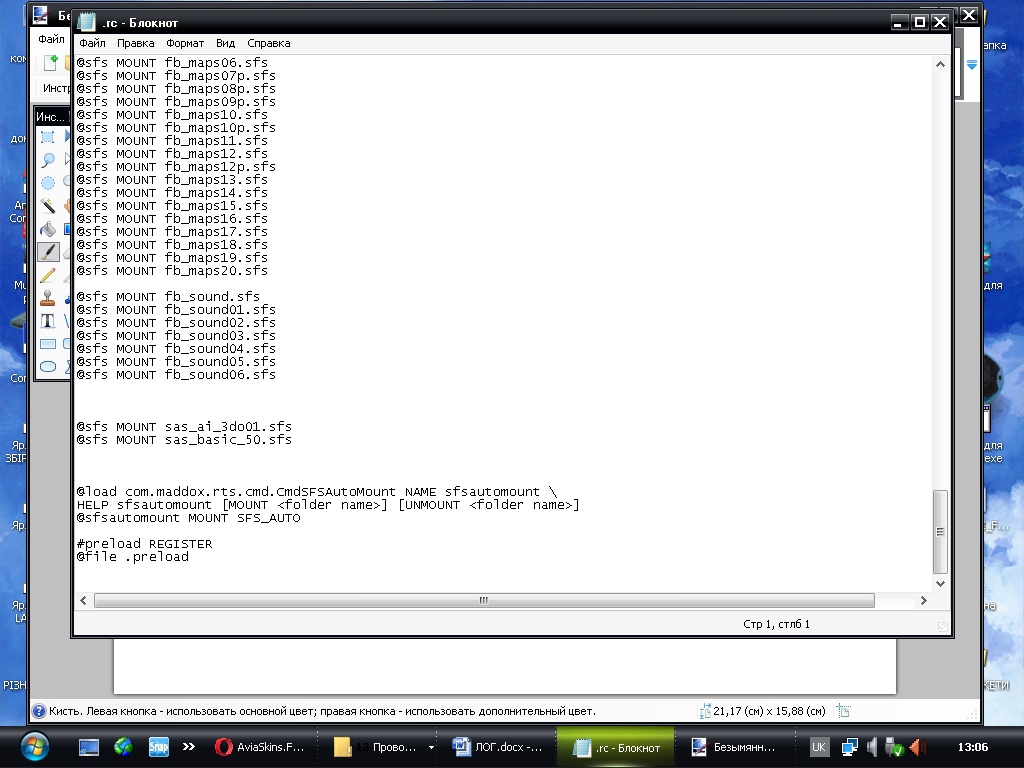Open the Windows Start orb

34,746
